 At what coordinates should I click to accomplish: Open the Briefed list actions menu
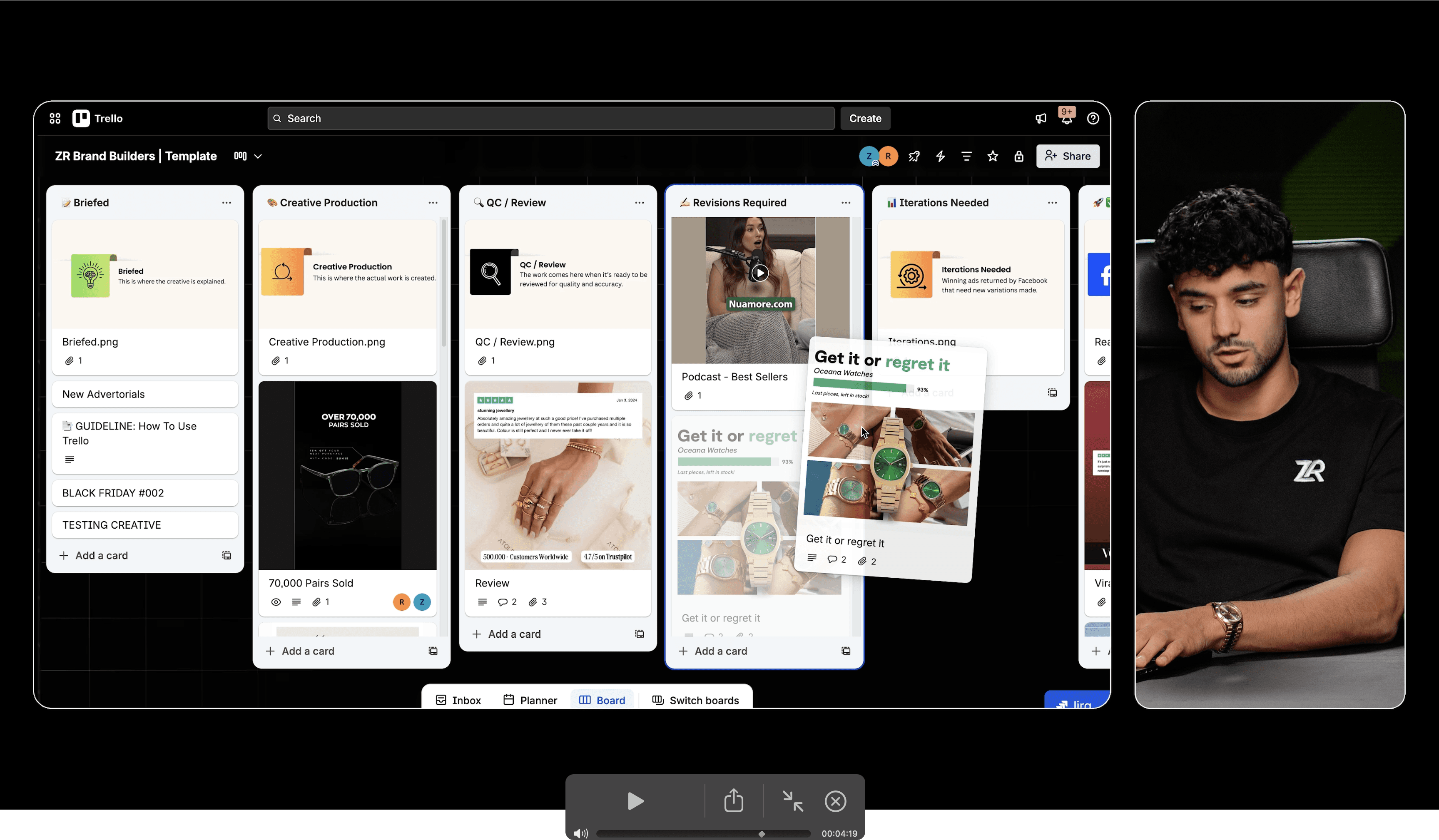227,202
